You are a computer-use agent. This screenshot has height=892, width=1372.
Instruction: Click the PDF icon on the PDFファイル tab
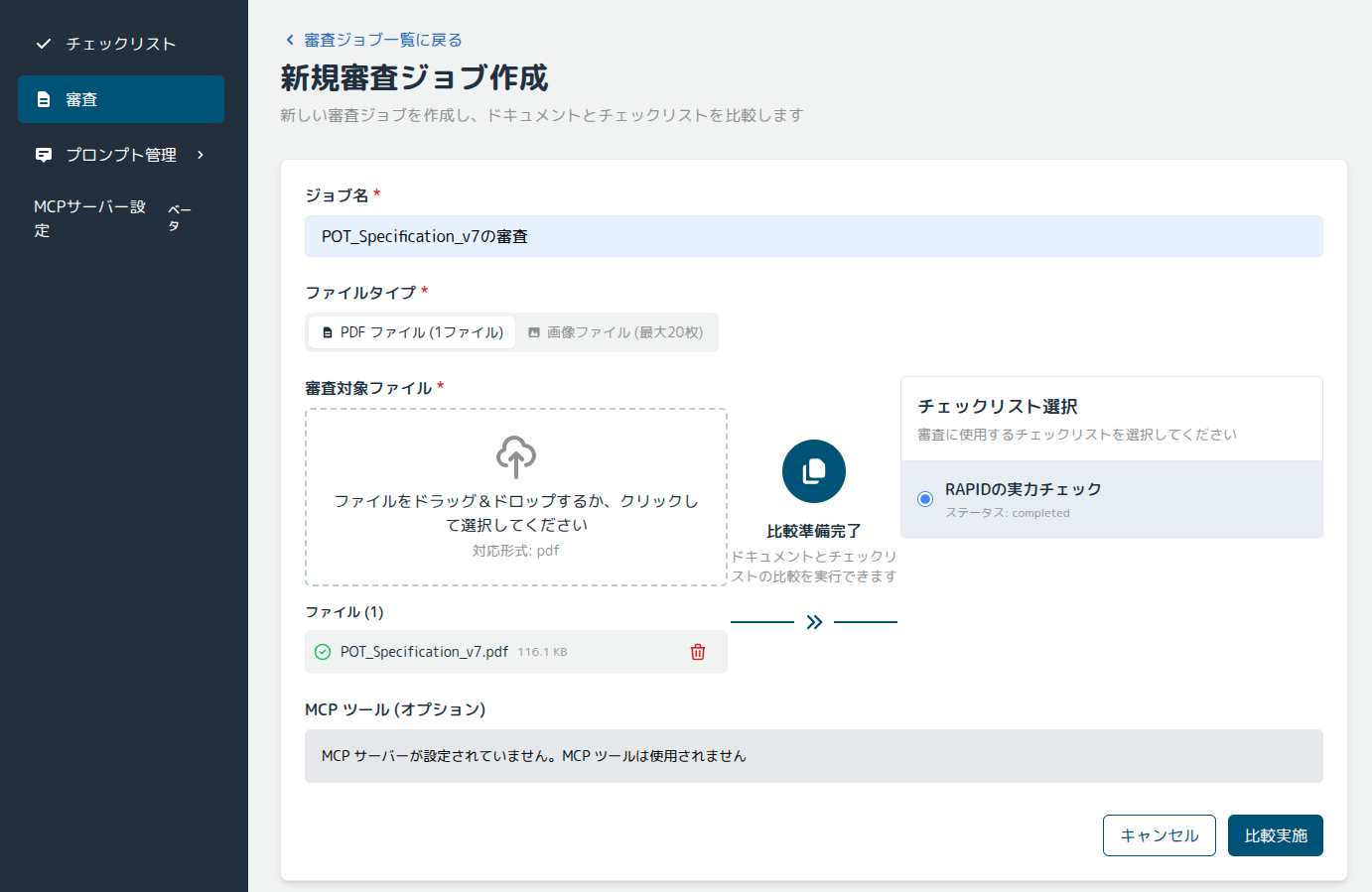[328, 332]
